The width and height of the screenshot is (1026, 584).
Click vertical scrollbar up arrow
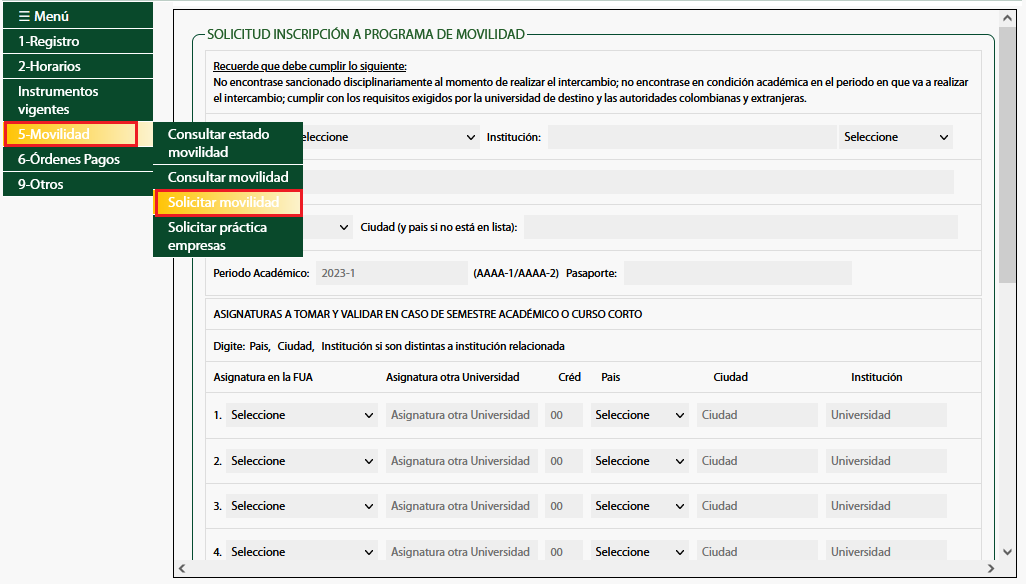[x=1007, y=18]
